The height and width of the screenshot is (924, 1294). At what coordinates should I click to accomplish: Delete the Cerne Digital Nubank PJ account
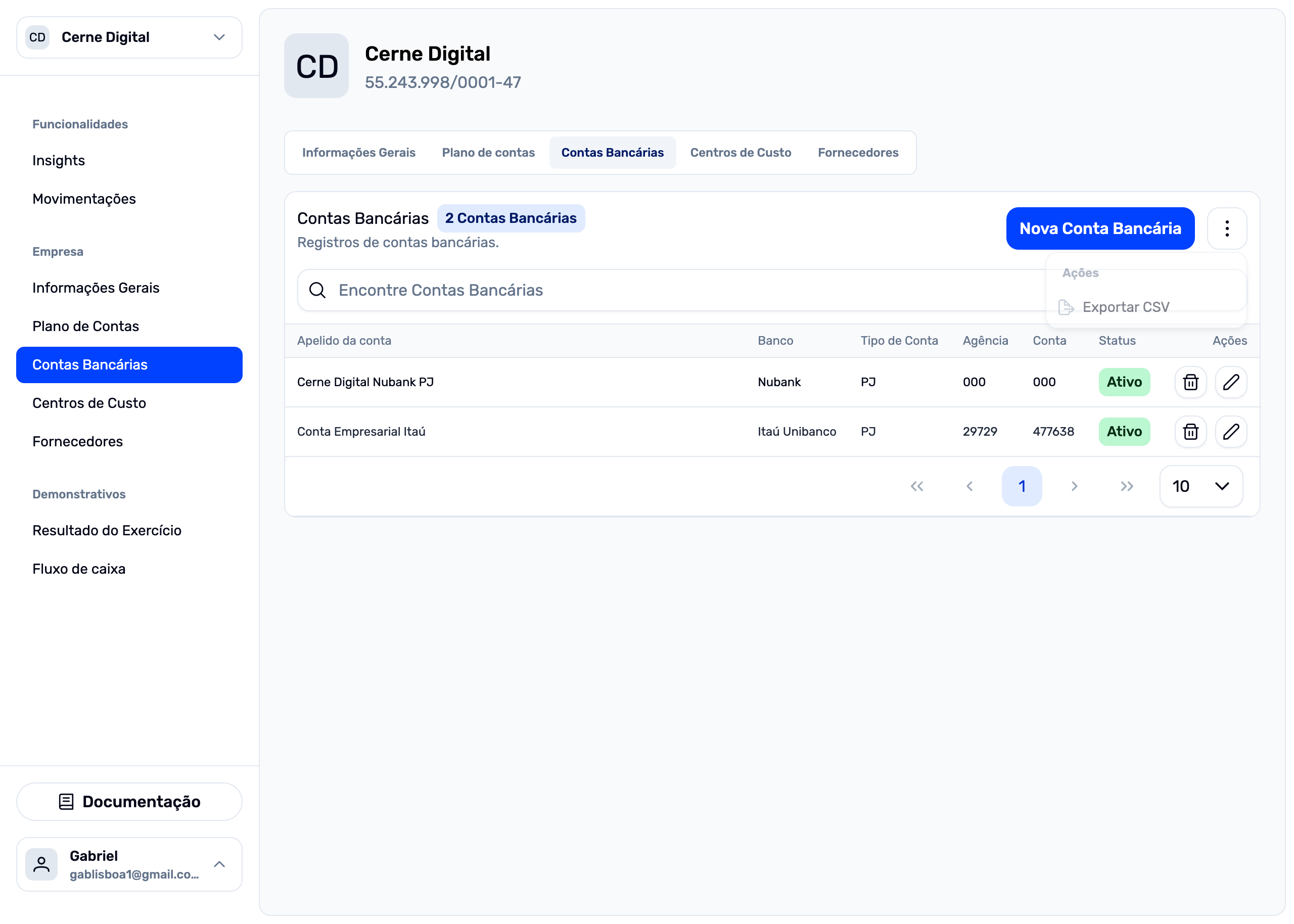tap(1190, 382)
